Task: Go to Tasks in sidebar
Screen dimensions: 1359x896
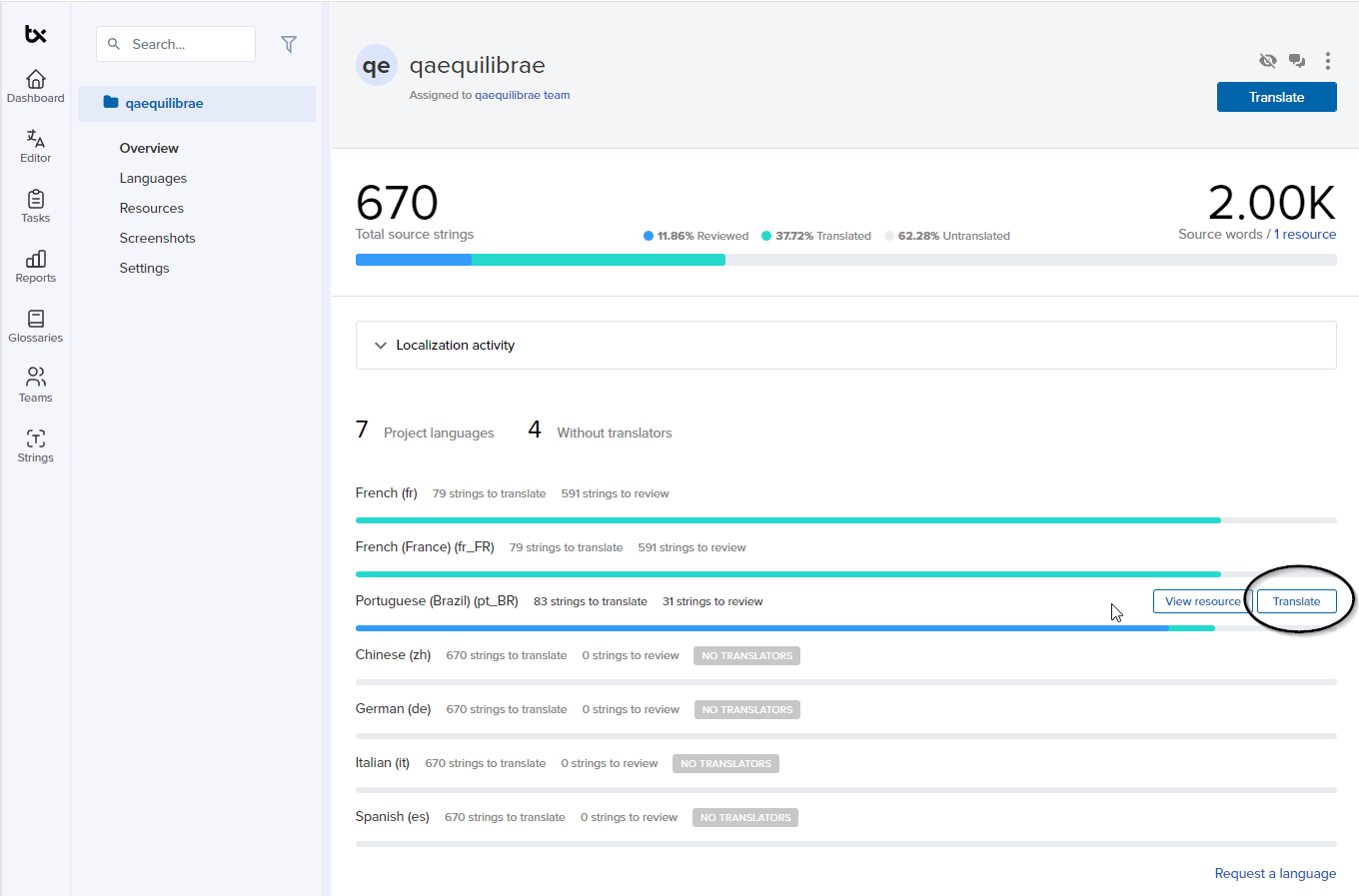Action: [x=36, y=200]
